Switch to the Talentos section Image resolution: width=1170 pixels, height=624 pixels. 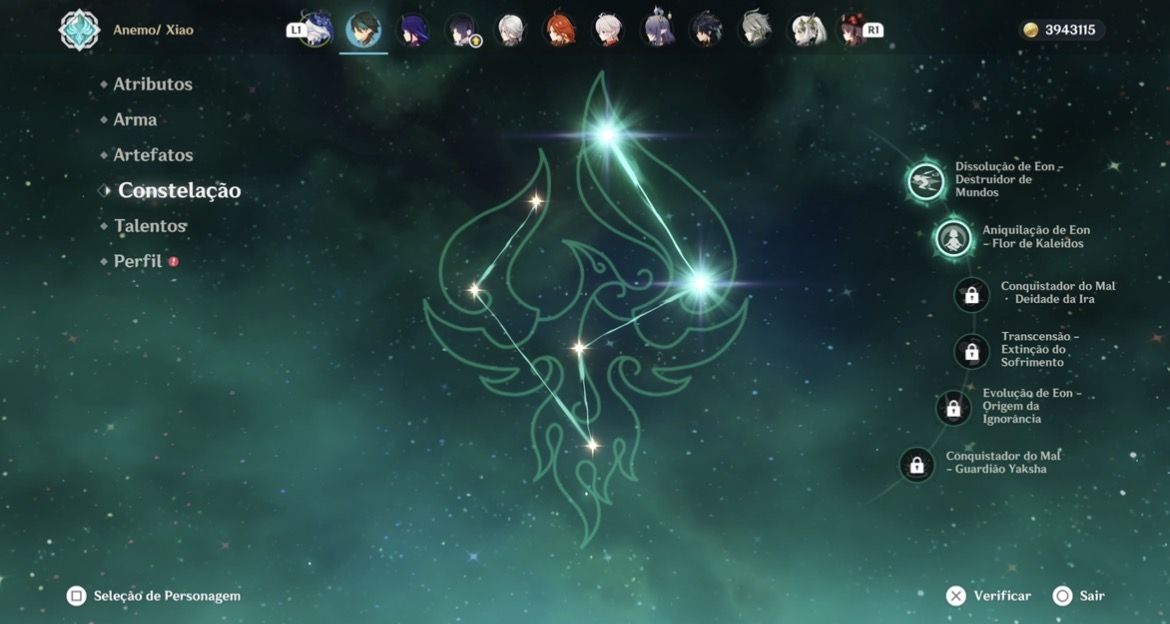150,226
